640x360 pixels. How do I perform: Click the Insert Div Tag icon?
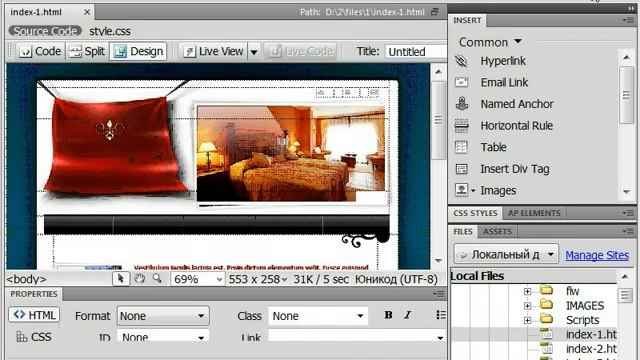click(461, 169)
